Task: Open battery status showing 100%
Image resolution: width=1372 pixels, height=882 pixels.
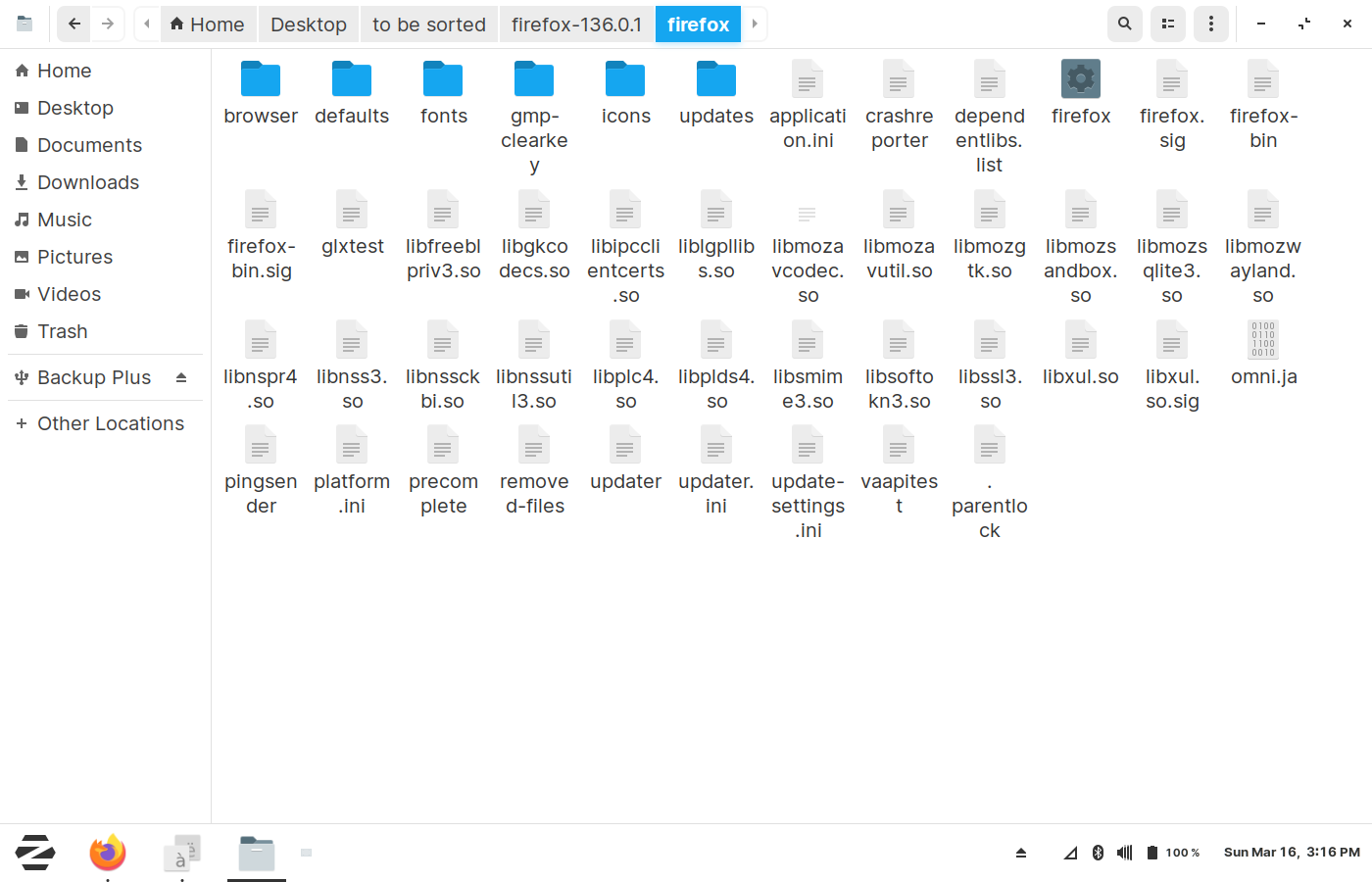Action: [1173, 853]
